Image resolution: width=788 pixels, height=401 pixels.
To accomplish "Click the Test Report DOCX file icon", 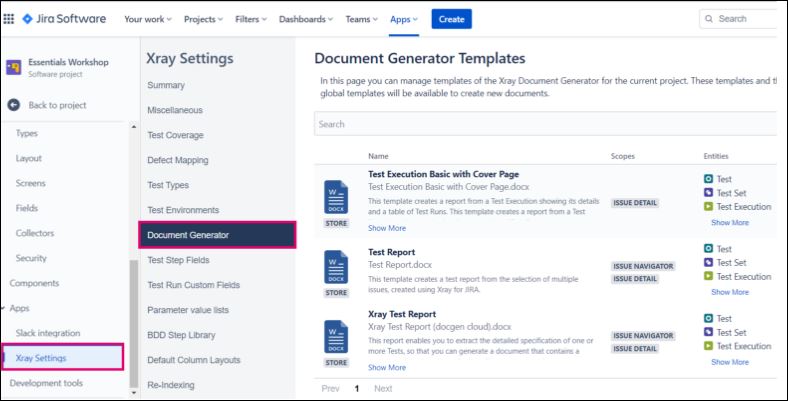I will point(336,267).
